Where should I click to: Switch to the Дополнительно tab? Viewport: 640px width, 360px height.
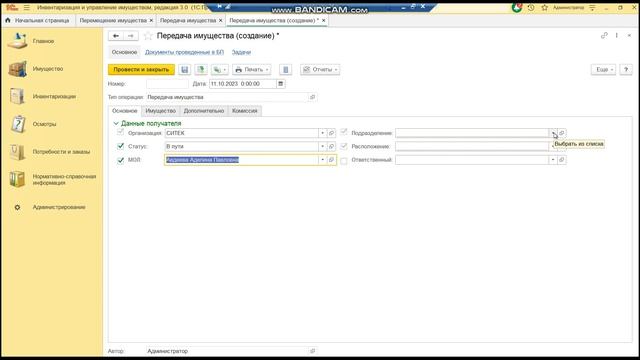[x=204, y=111]
